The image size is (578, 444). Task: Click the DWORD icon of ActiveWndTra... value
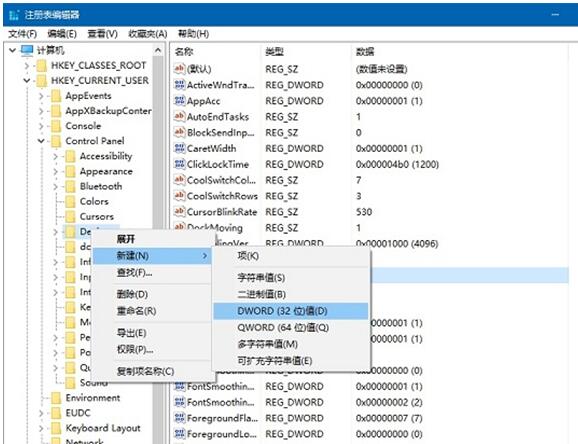tap(180, 85)
